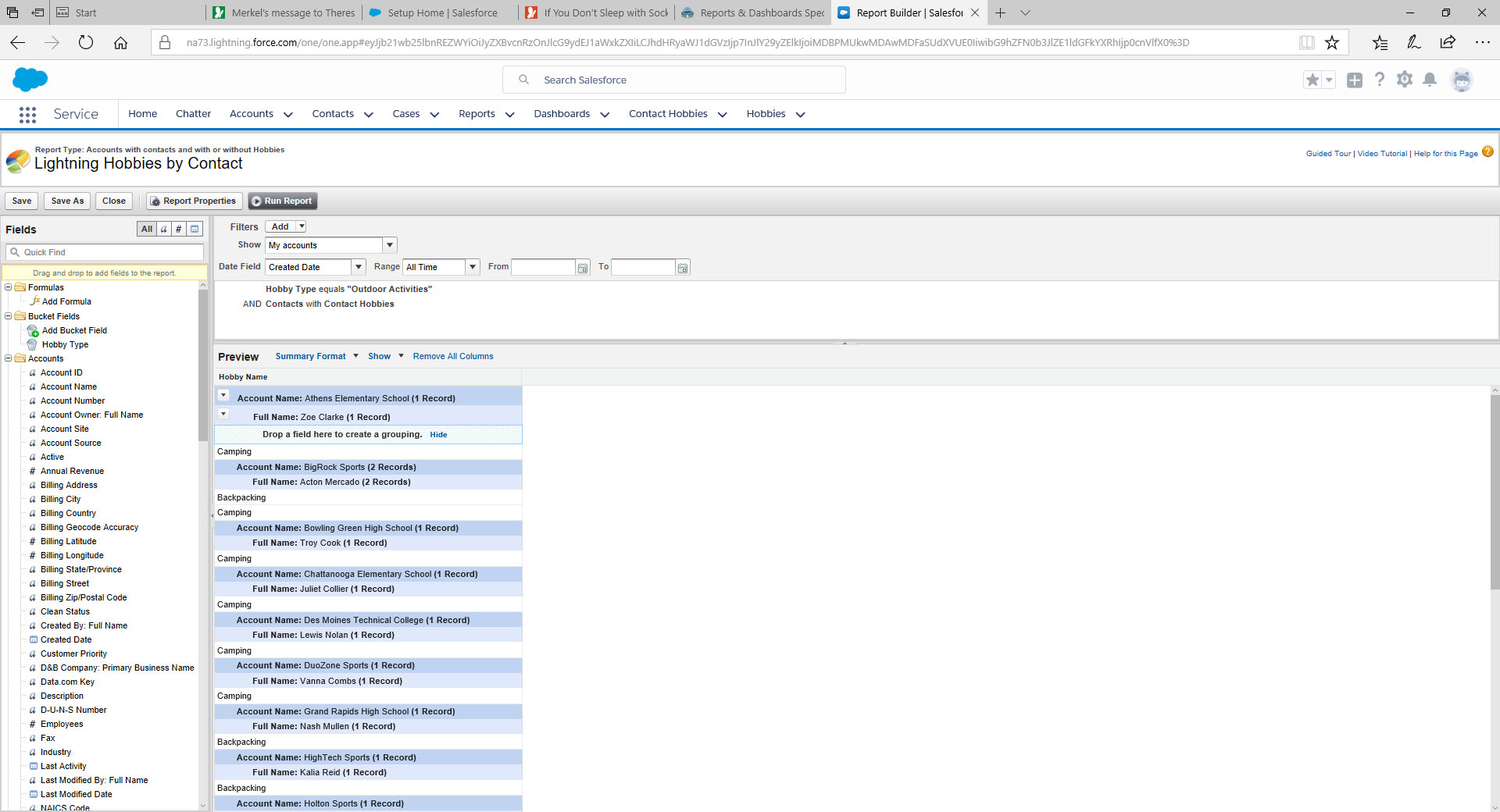Viewport: 1500px width, 812px height.
Task: Add this page to browser favorites
Action: tap(1332, 43)
